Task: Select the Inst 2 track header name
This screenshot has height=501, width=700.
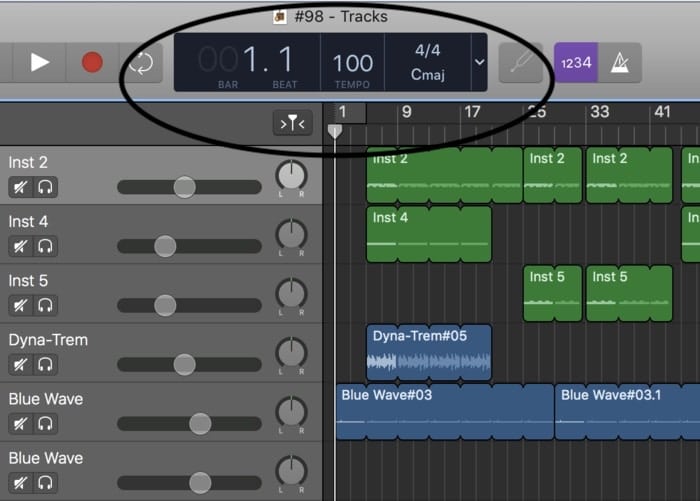Action: pyautogui.click(x=28, y=162)
